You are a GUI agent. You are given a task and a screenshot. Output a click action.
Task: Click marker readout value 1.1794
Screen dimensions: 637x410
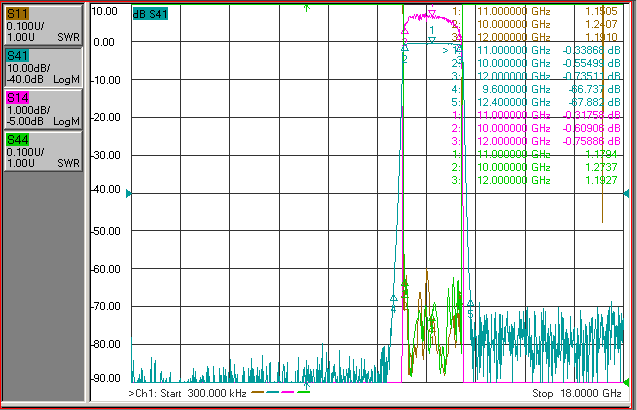click(601, 154)
